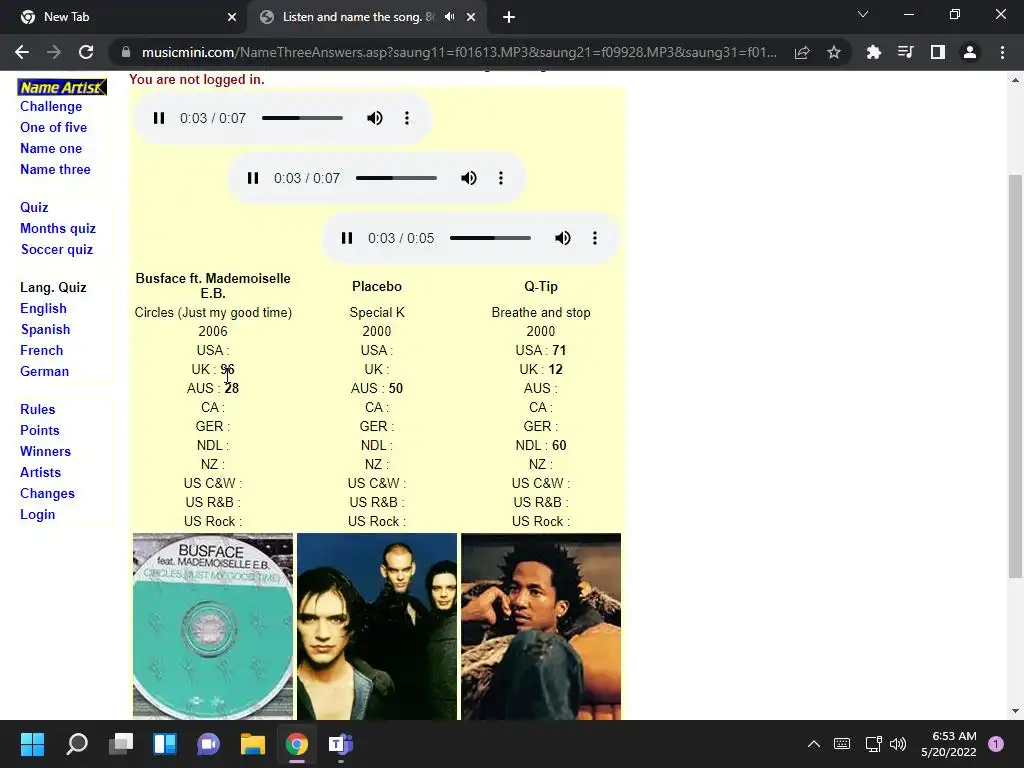Choose Spanish language quiz
This screenshot has height=768, width=1024.
click(45, 329)
